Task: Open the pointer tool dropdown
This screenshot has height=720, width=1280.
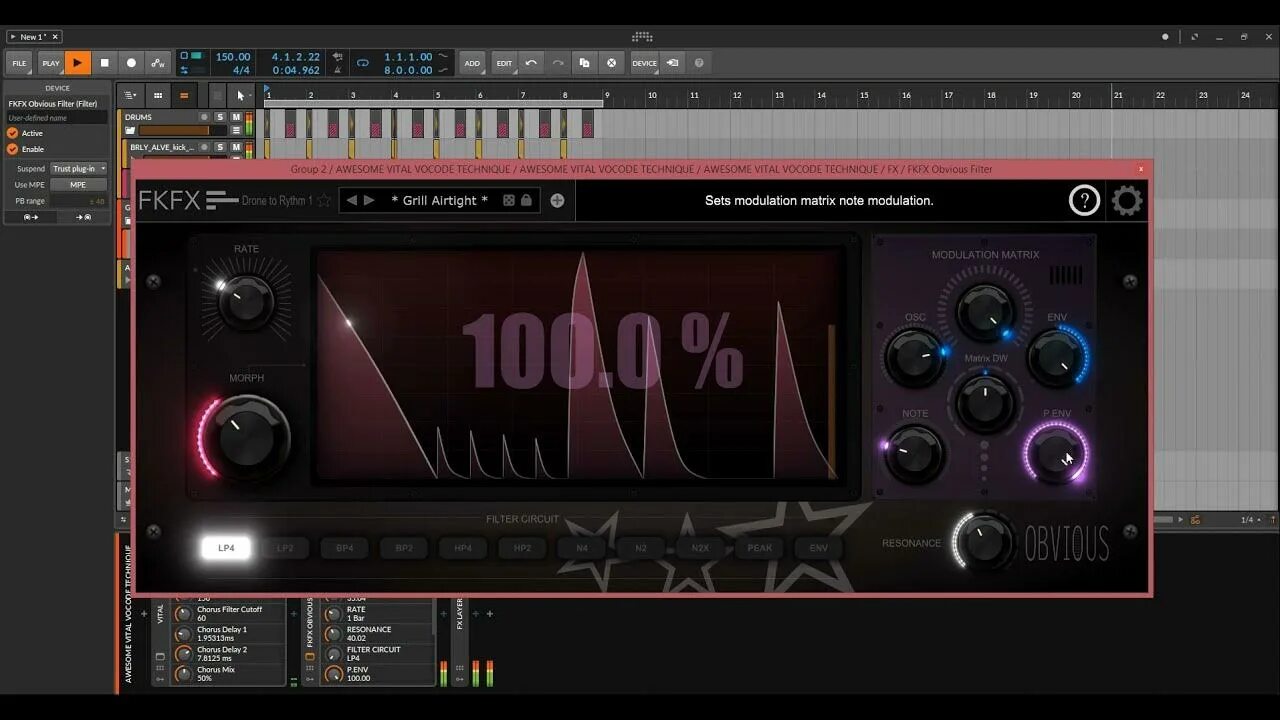Action: point(240,96)
